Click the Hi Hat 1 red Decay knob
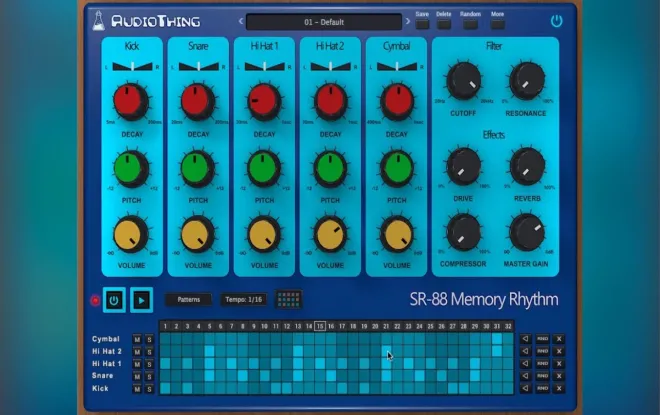Image resolution: width=660 pixels, height=415 pixels. 263,102
